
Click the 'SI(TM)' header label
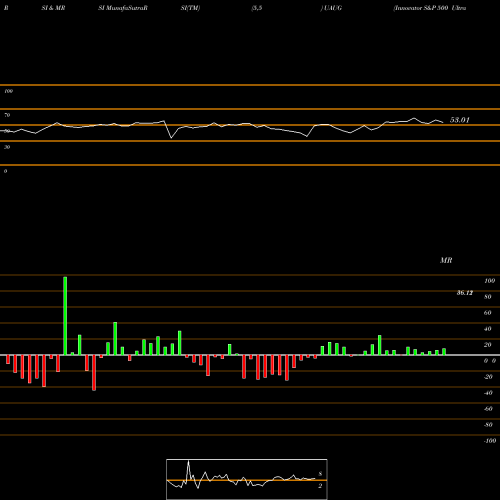(x=190, y=8)
